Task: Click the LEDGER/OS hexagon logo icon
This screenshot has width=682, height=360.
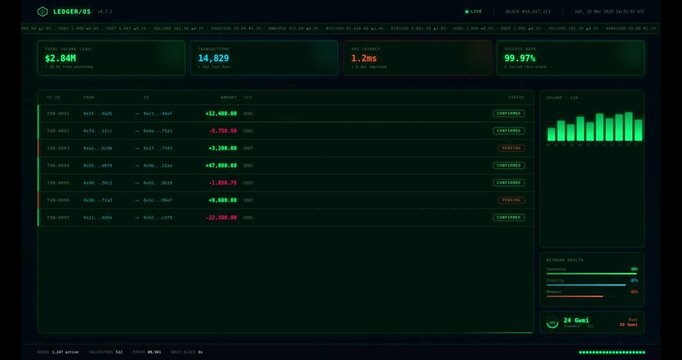Action: point(42,12)
